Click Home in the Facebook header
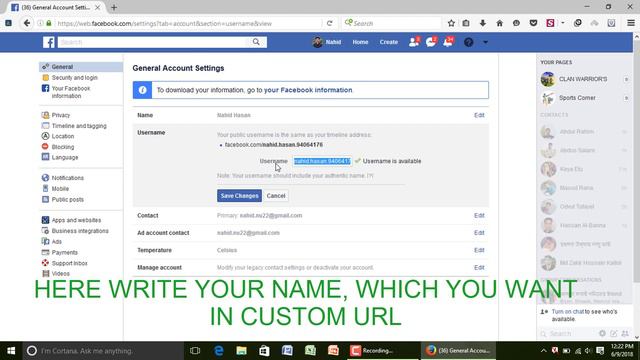 click(x=360, y=42)
